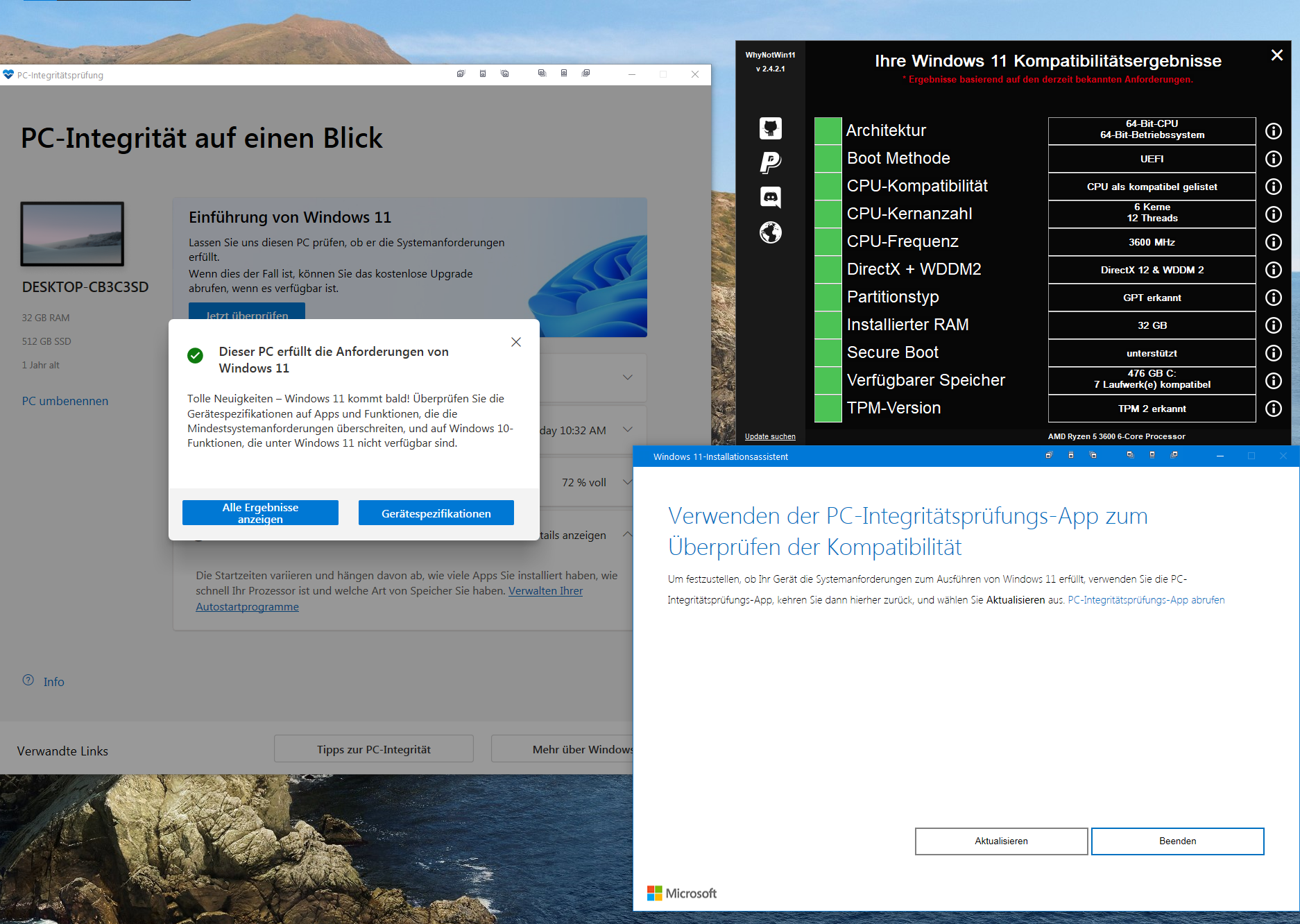Screen dimensions: 1300x924
Task: Click the desktop PC thumbnail image
Action: tap(72, 234)
